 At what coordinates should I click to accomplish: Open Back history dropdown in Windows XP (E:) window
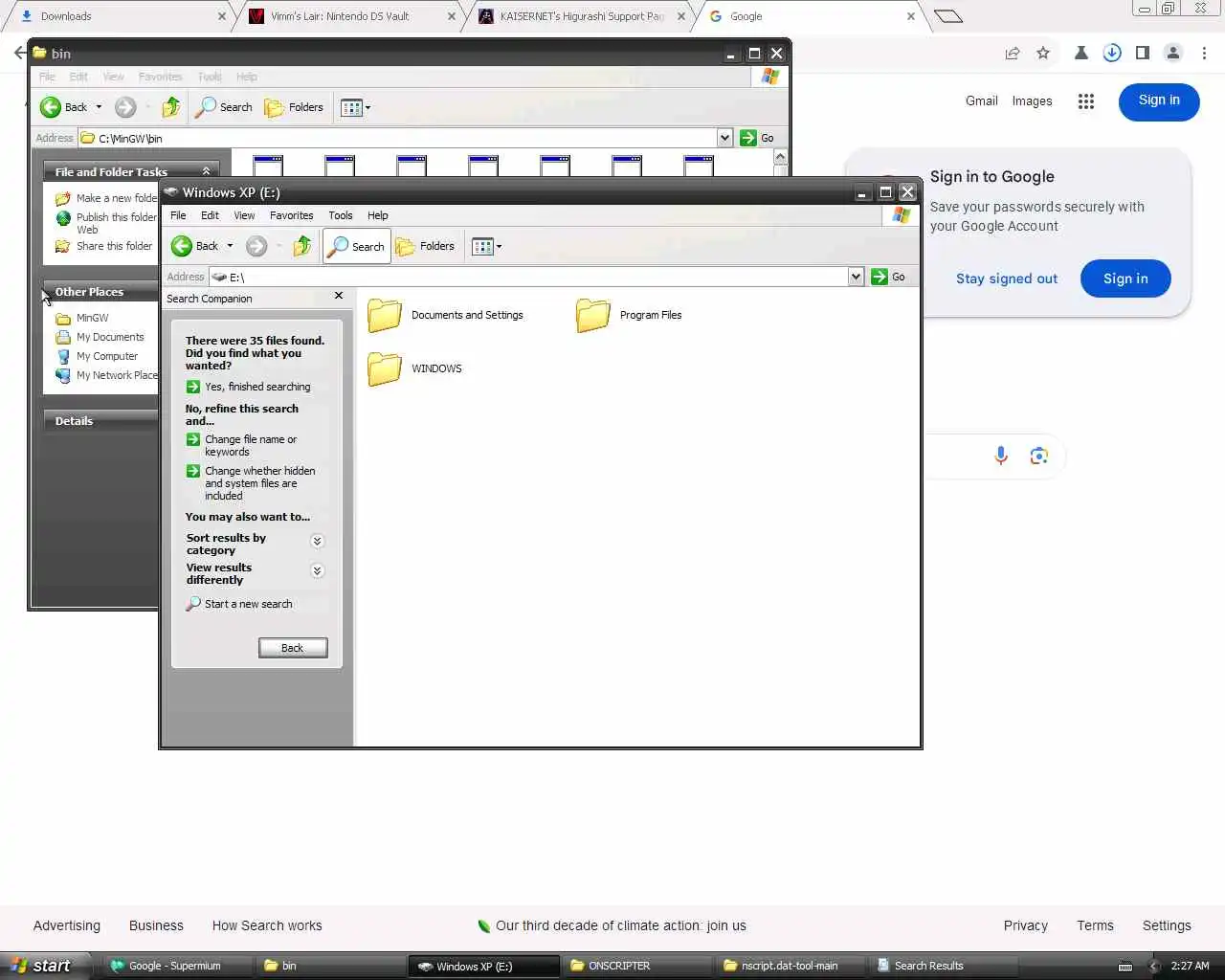[x=230, y=246]
